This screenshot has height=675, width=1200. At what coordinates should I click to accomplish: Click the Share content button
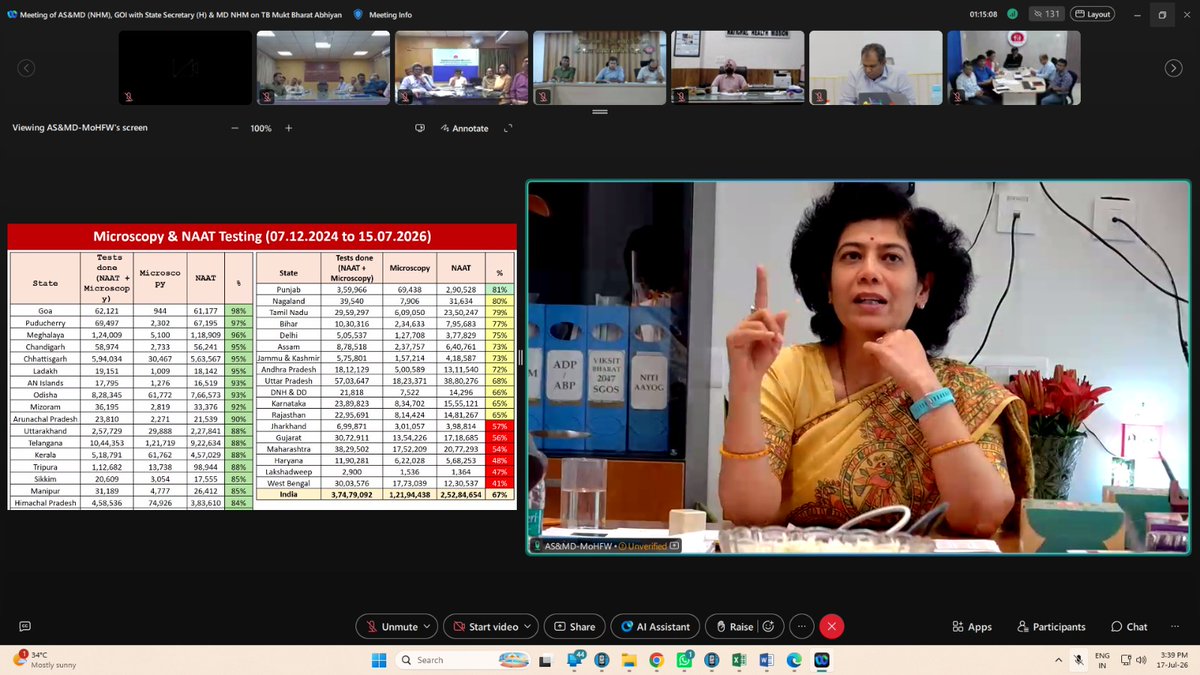(x=574, y=627)
